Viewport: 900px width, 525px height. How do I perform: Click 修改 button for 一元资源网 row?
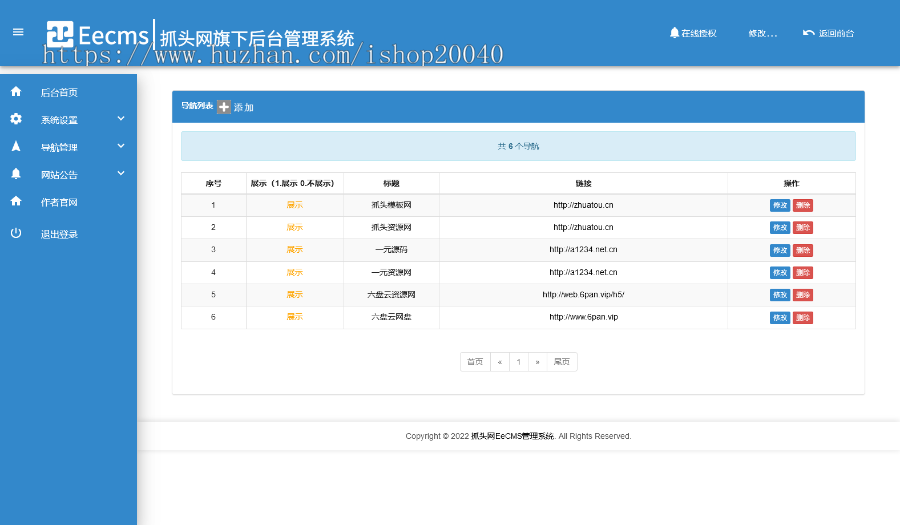(x=780, y=273)
